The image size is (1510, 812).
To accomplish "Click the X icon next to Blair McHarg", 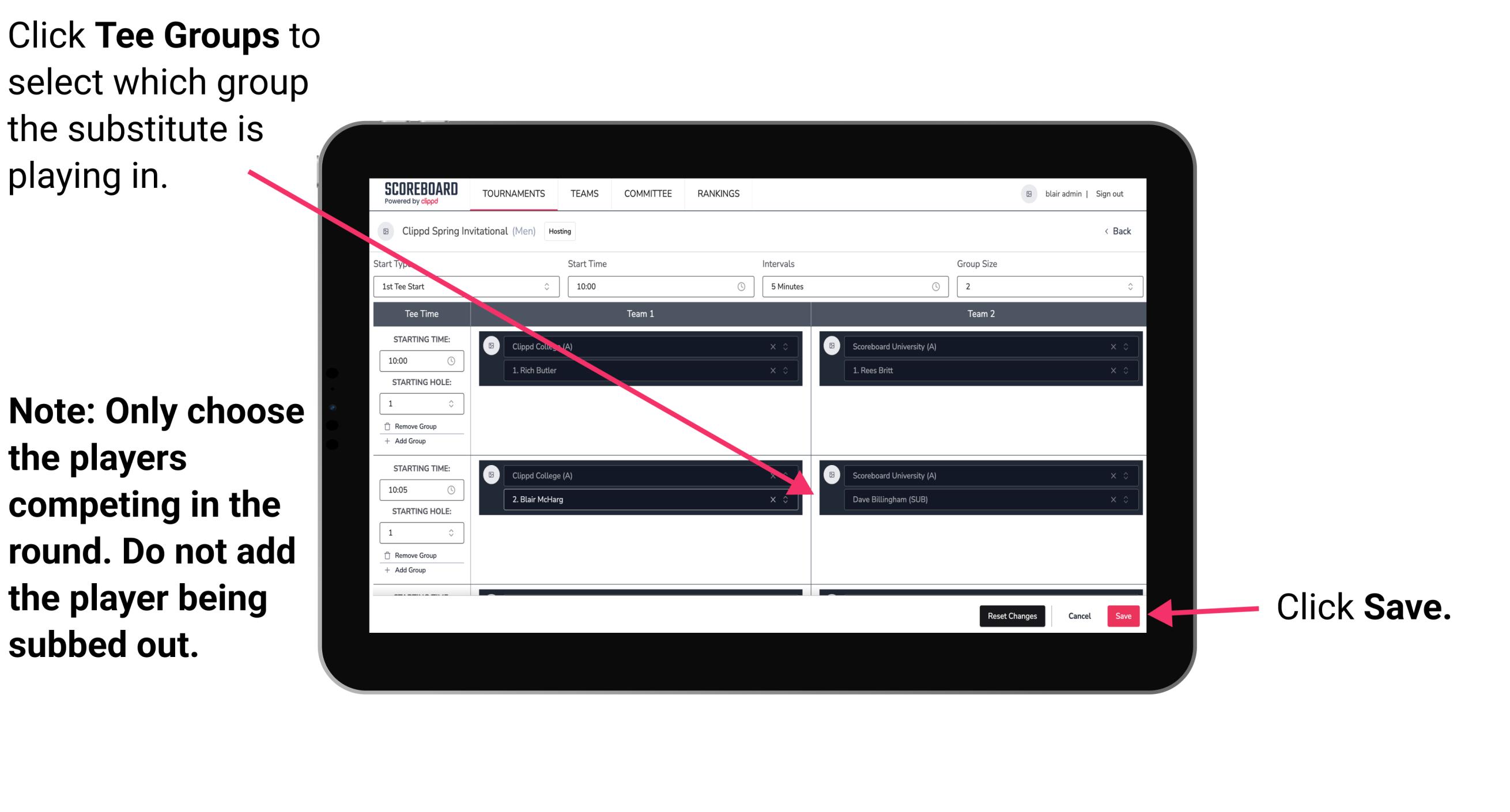I will tap(776, 499).
